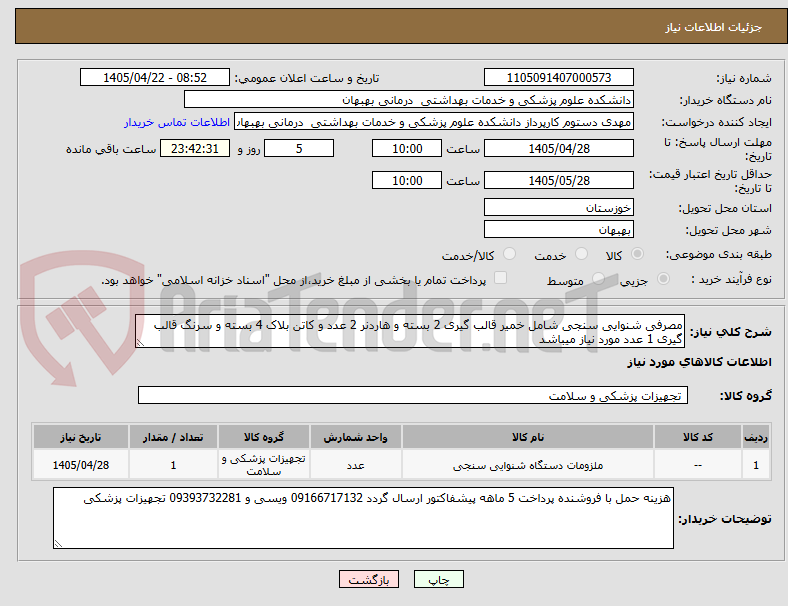The height and width of the screenshot is (606, 788).
Task: Click the resize handle of buyer notes area
Action: pyautogui.click(x=58, y=543)
